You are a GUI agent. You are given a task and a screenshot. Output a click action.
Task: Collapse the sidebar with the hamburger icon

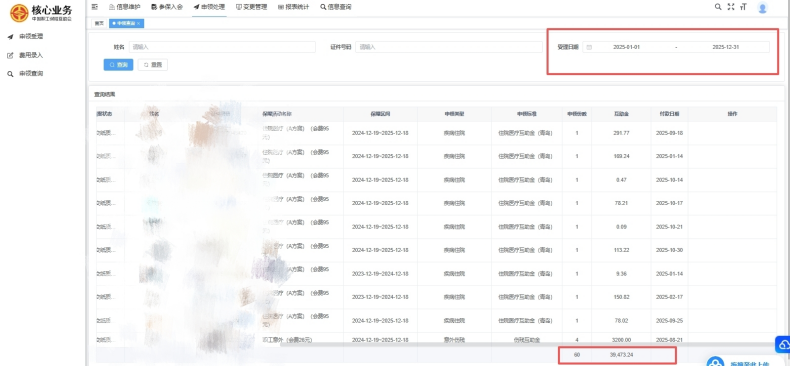95,7
